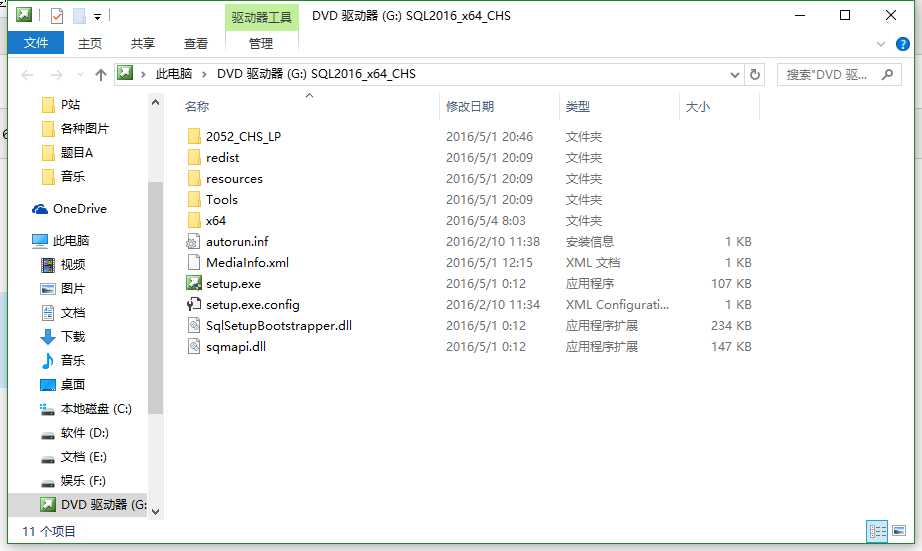
Task: Click the setup.exe file name
Action: (x=233, y=284)
